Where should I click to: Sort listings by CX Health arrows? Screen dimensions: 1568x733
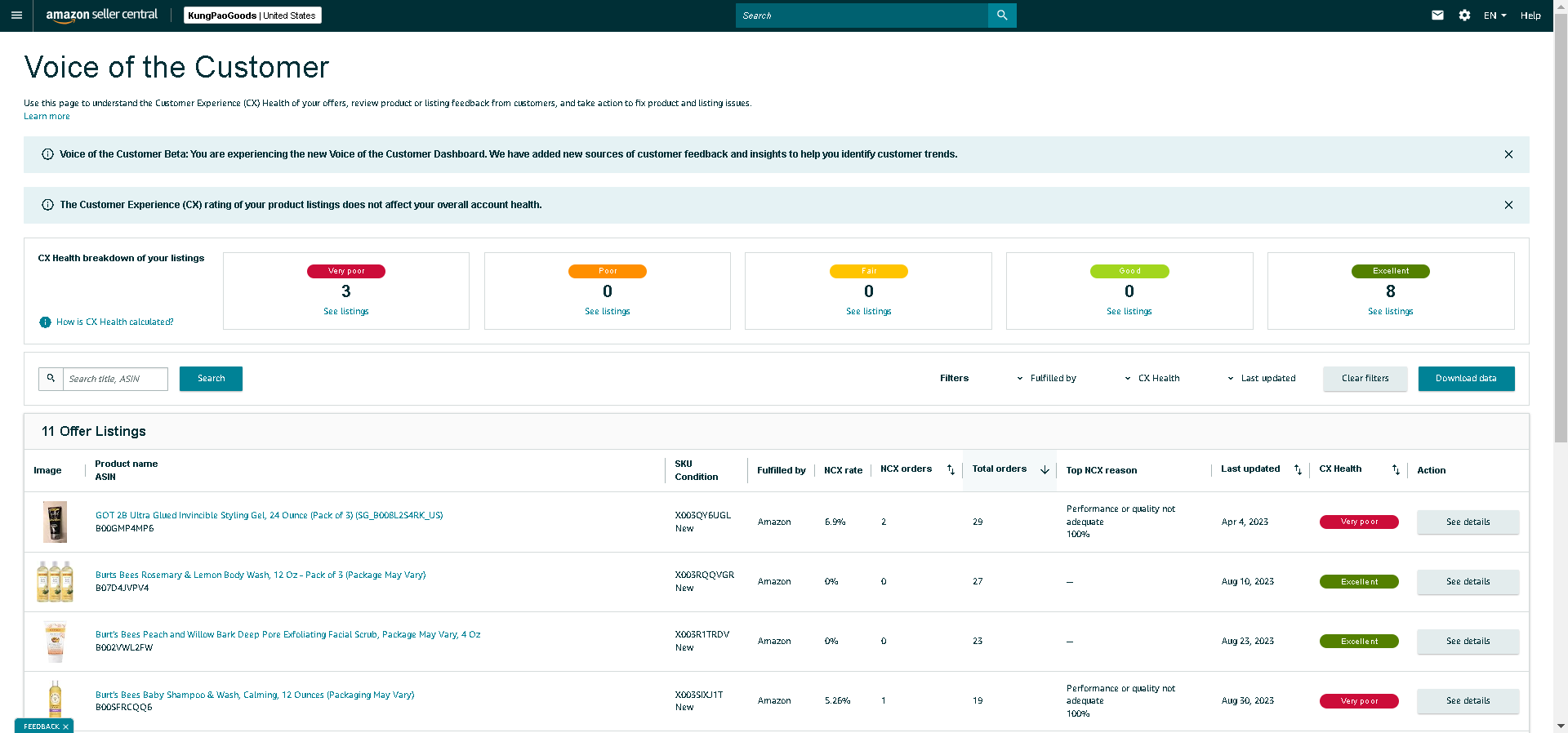(x=1396, y=469)
